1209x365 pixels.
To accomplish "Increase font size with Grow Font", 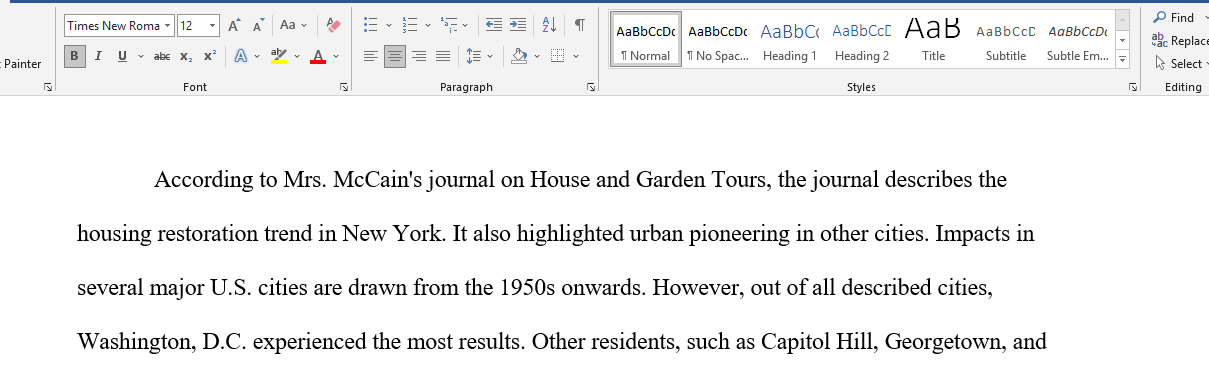I will (234, 25).
